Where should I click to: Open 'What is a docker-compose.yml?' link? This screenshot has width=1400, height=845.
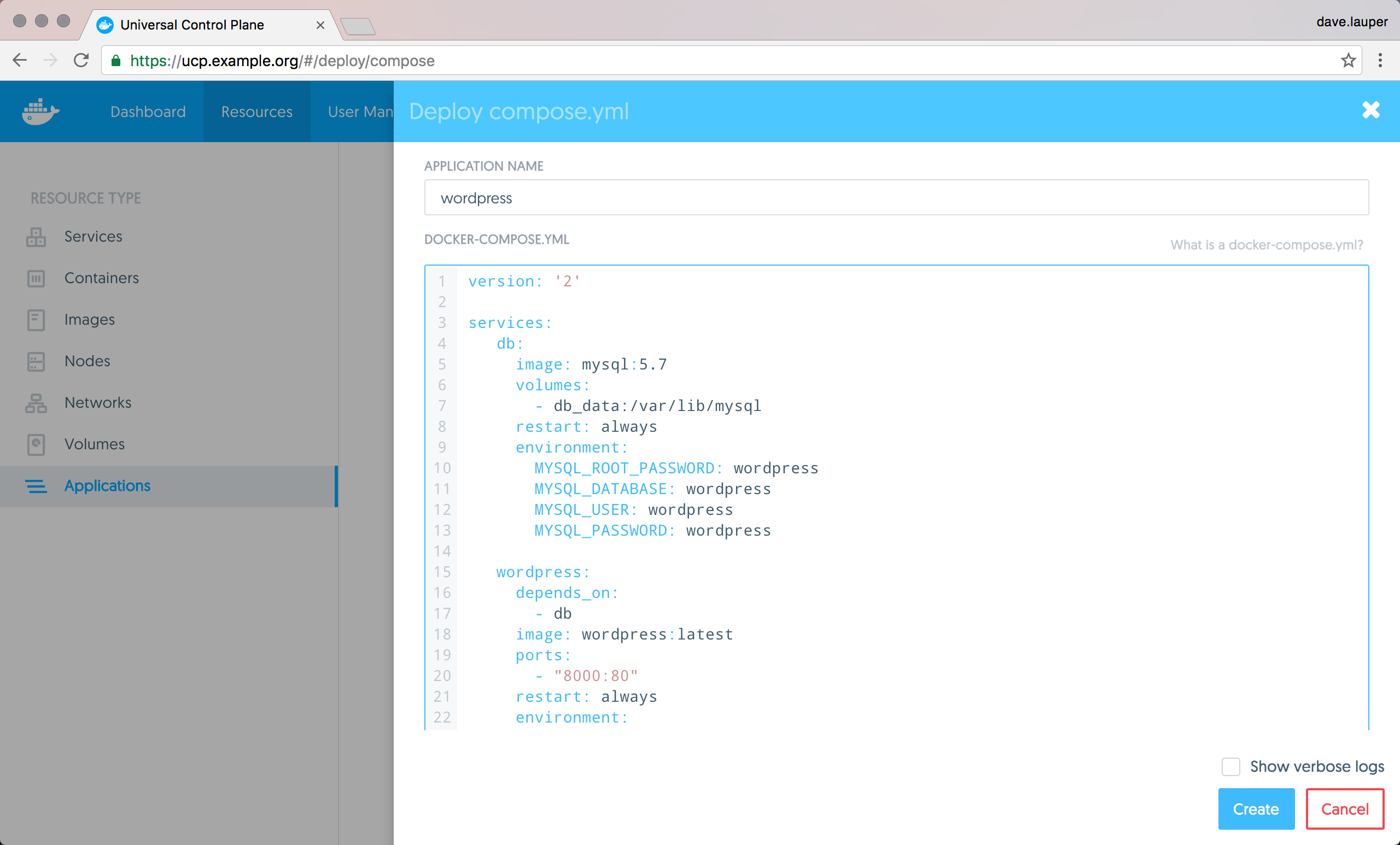[1266, 245]
